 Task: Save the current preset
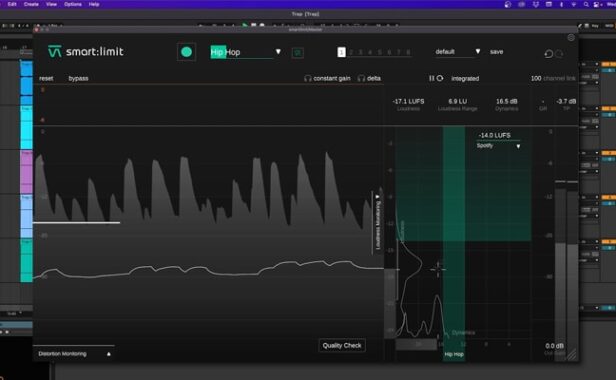(496, 51)
